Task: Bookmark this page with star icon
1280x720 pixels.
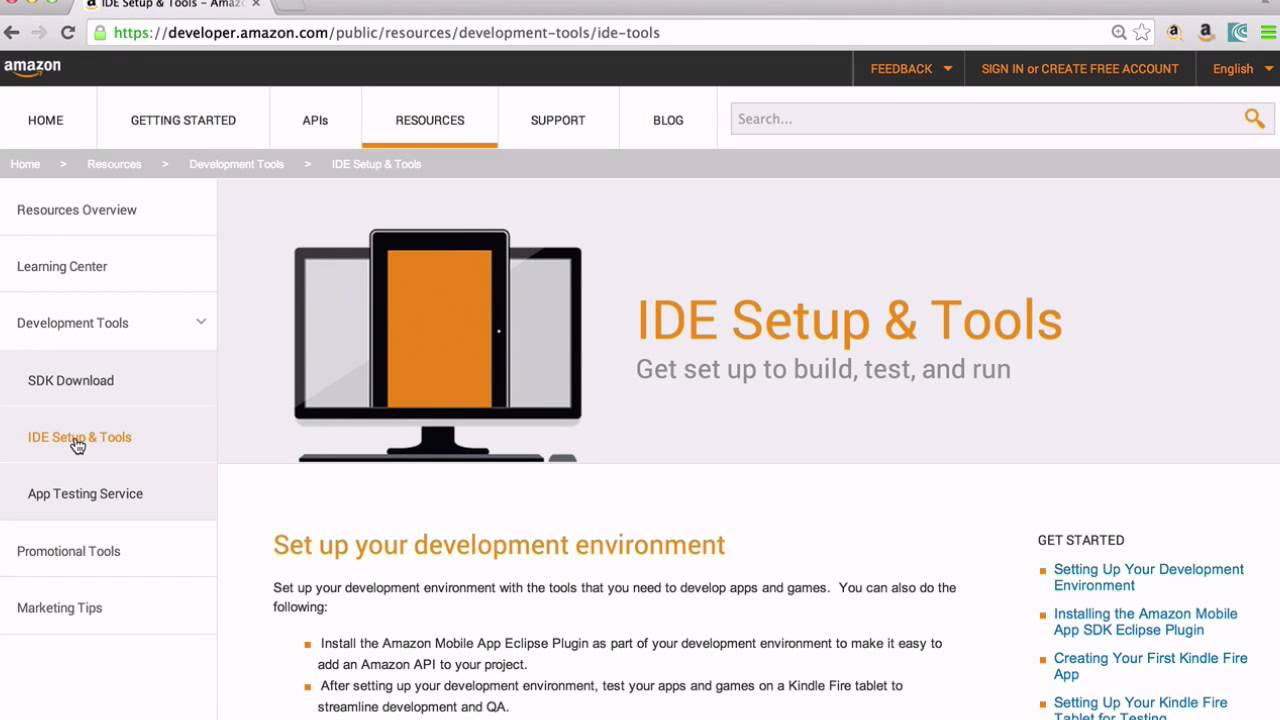Action: 1142,32
